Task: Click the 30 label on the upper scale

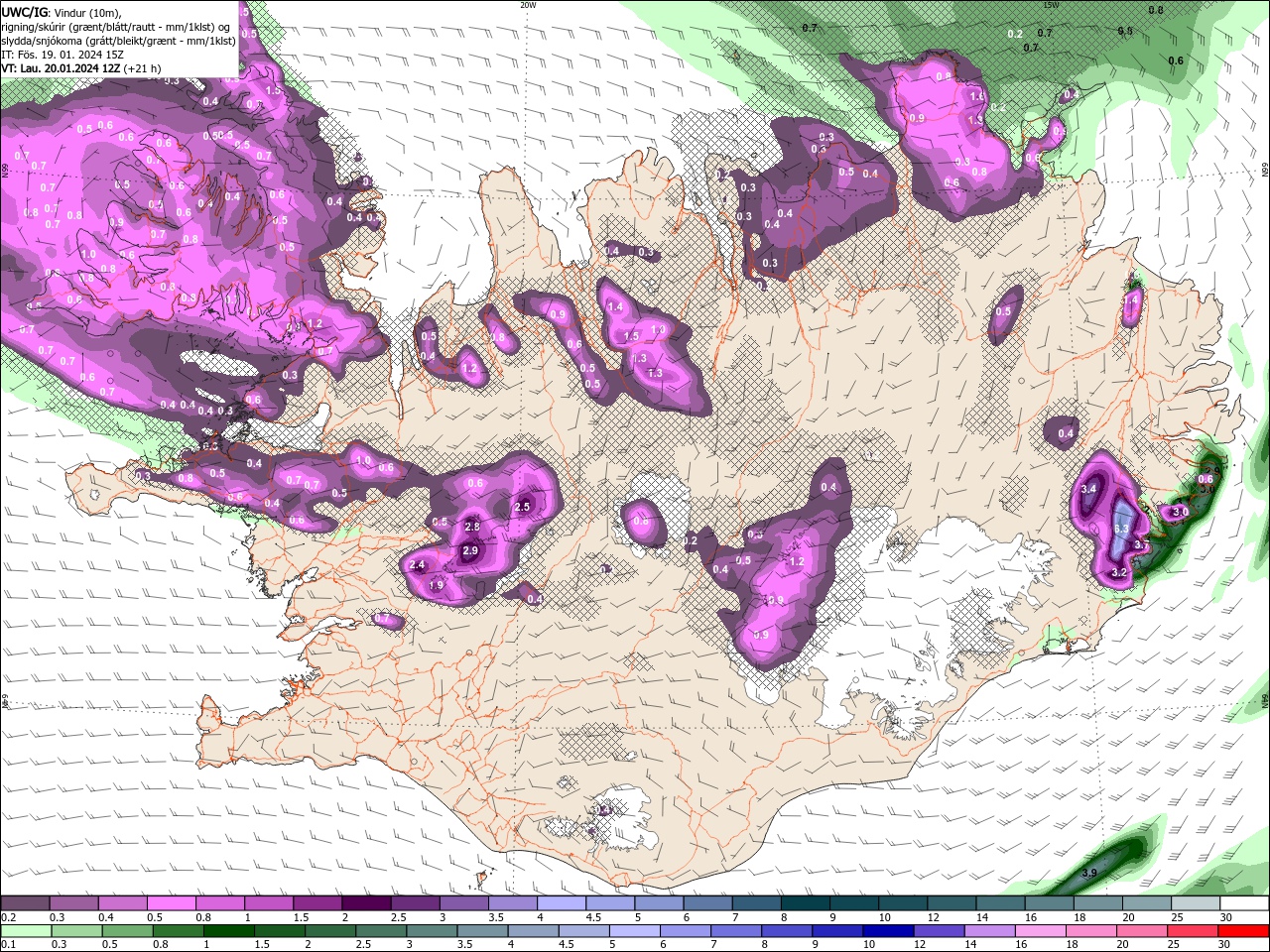Action: click(1226, 917)
